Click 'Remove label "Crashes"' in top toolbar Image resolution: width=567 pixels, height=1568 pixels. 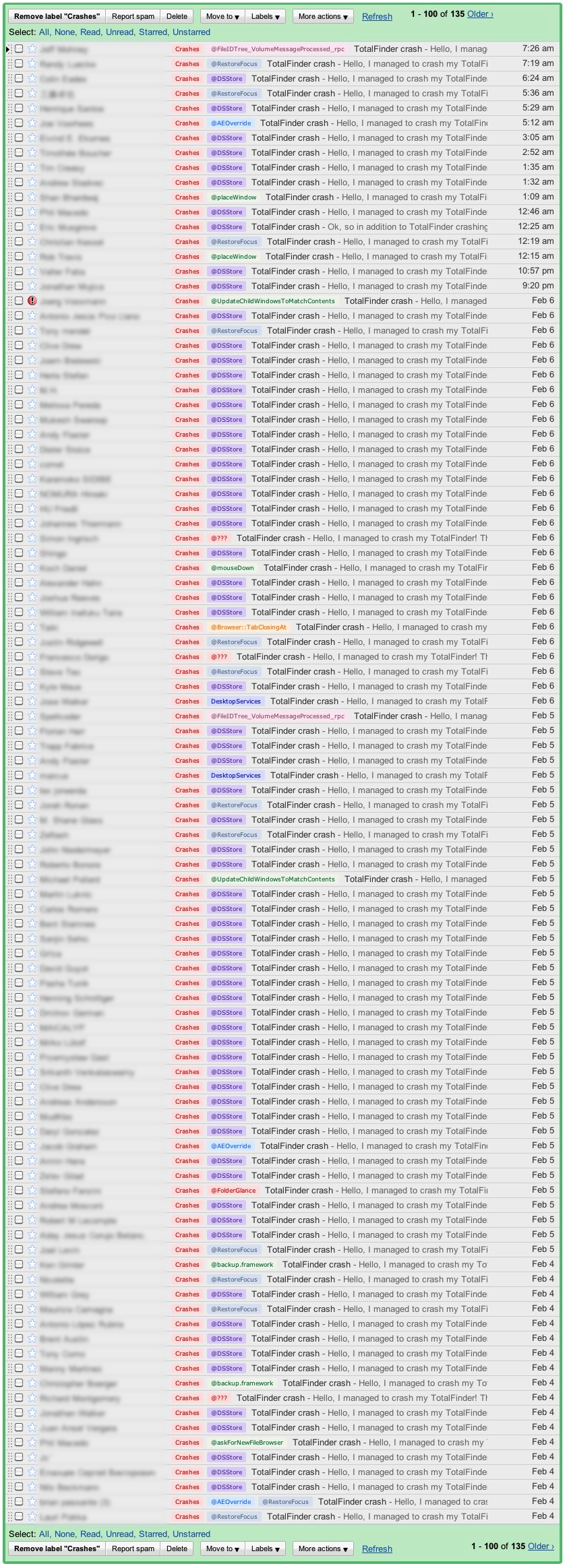(x=57, y=16)
